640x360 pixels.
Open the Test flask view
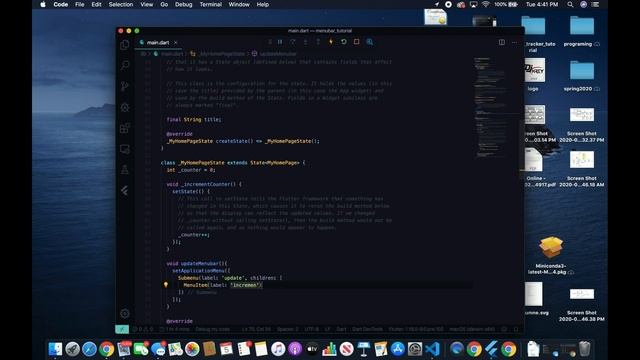click(x=125, y=170)
